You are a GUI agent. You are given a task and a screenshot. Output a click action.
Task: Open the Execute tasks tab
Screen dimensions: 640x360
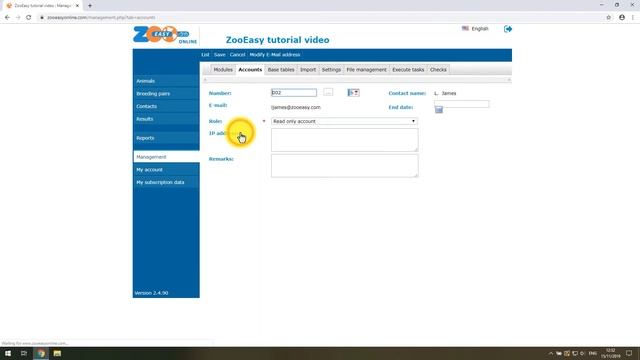408,70
